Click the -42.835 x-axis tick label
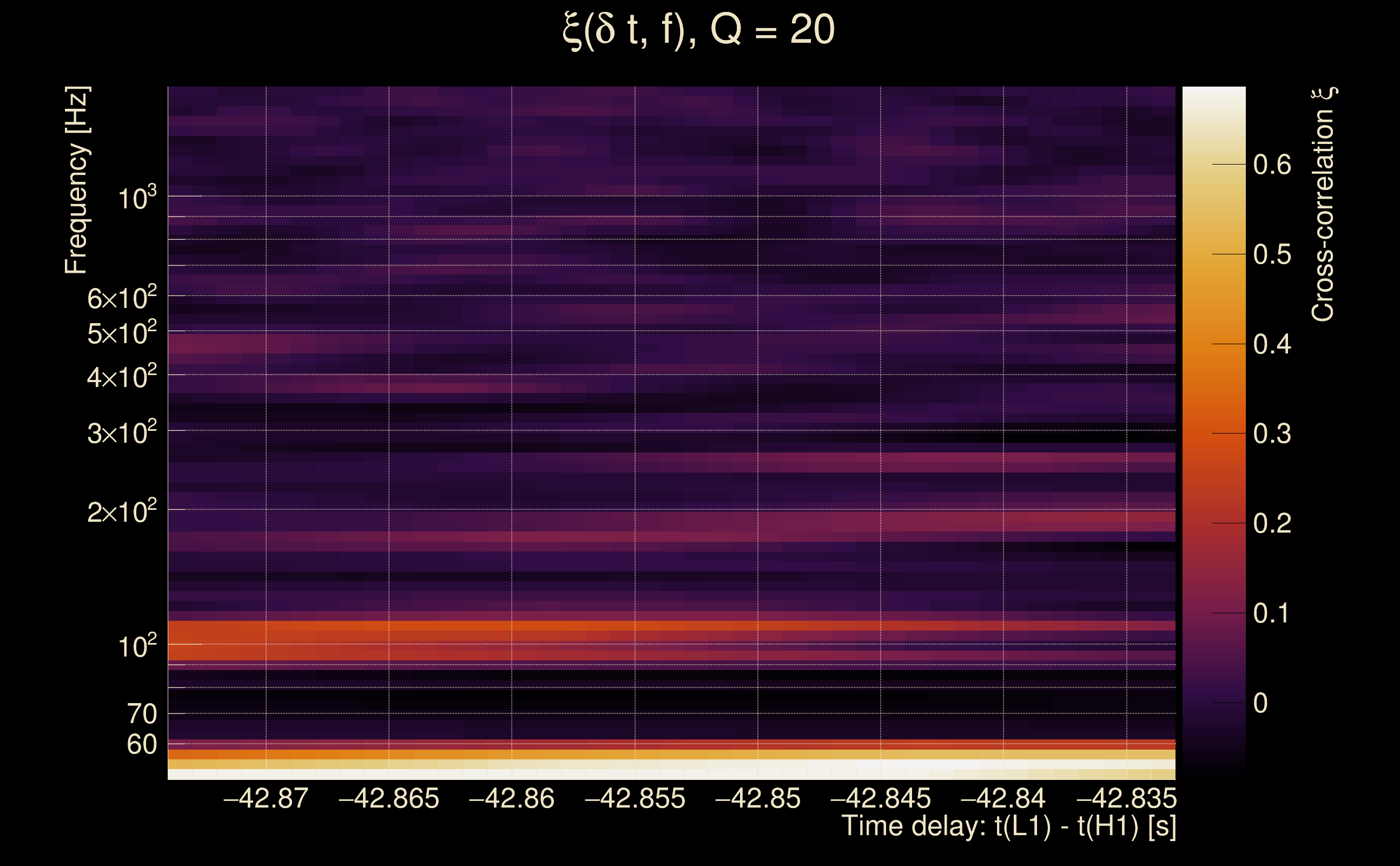The height and width of the screenshot is (866, 1400). click(x=1126, y=798)
